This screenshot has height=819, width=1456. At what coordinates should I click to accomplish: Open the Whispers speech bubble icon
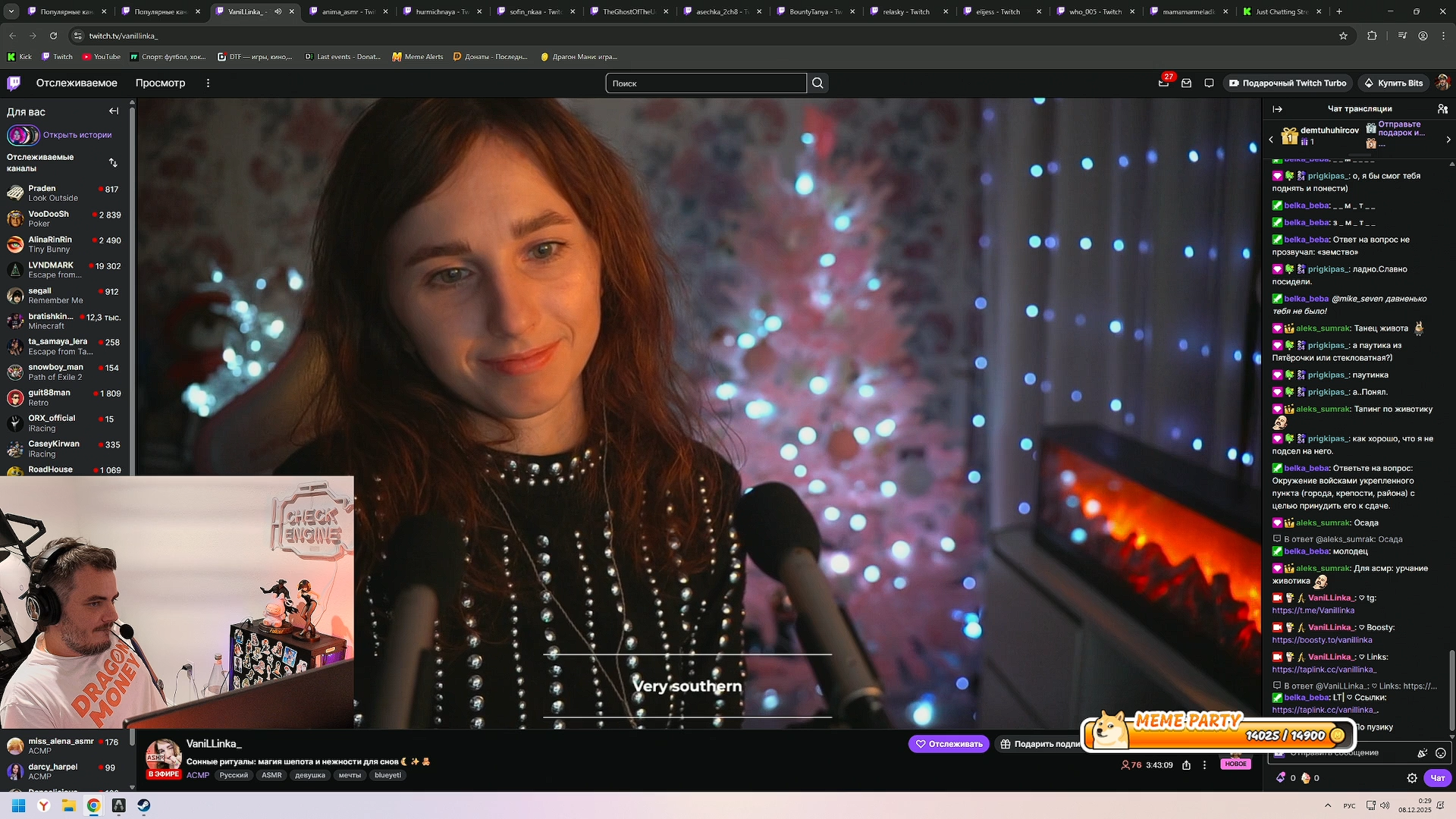click(1209, 83)
